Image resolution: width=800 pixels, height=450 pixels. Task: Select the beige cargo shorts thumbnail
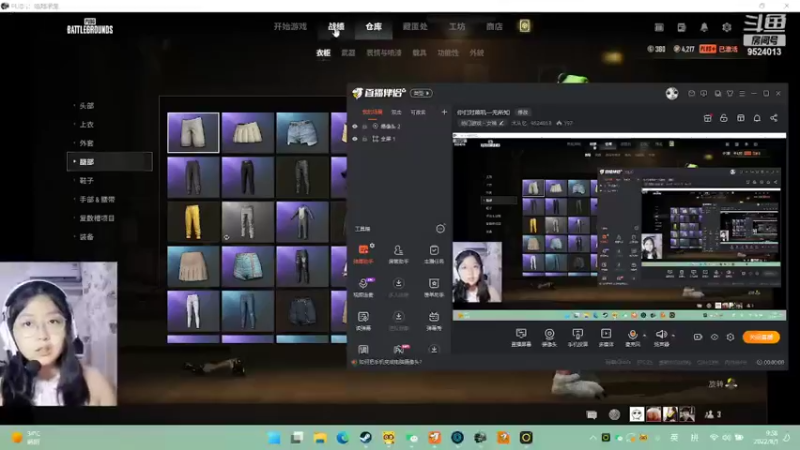coord(193,133)
